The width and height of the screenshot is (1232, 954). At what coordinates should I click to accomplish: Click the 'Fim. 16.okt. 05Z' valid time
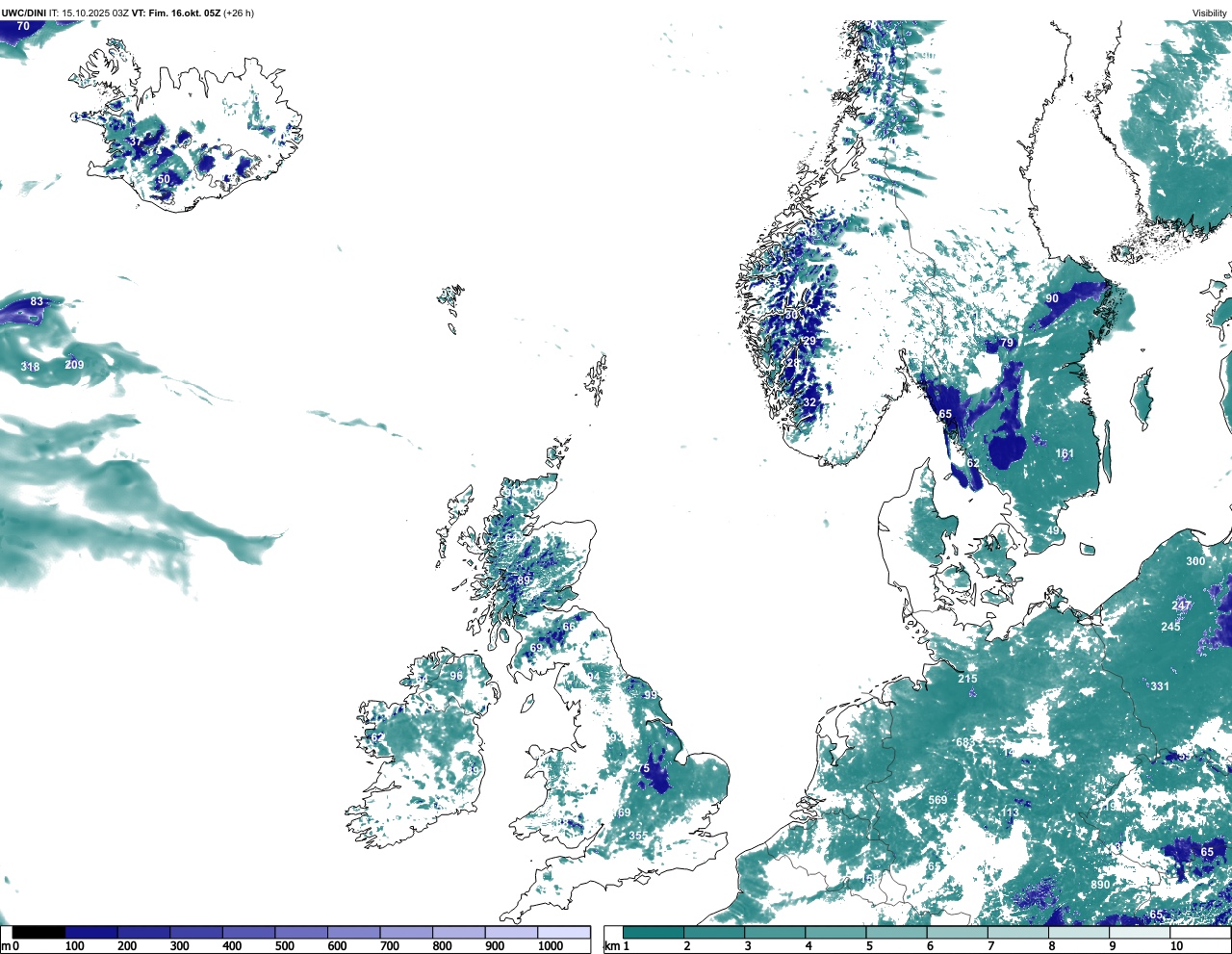(185, 13)
